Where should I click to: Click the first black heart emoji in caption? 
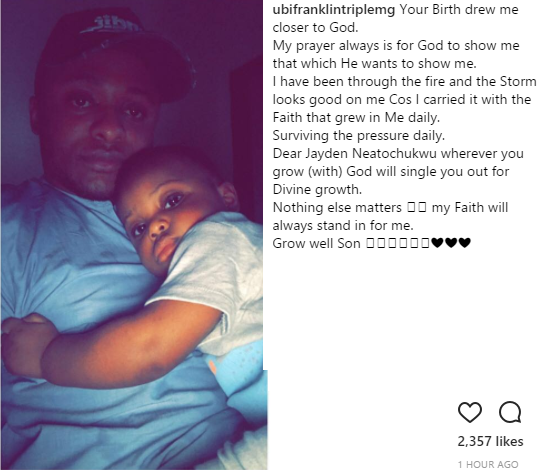(x=438, y=243)
